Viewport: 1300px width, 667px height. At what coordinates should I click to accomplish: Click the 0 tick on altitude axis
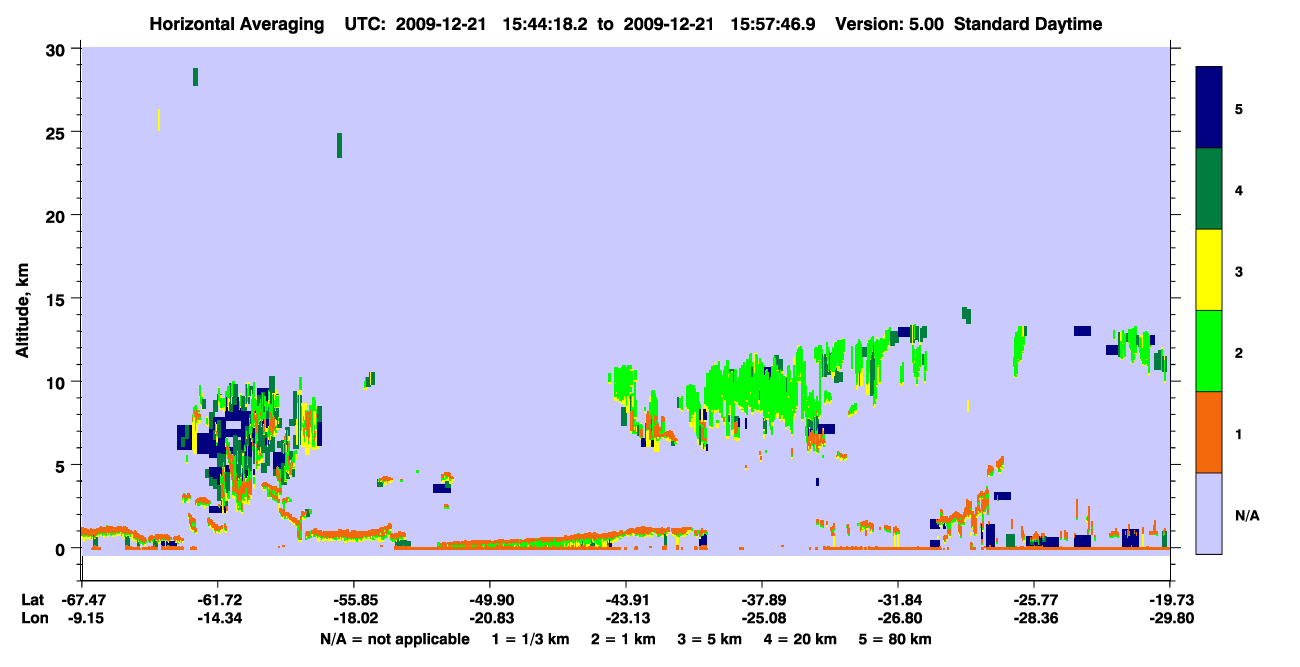[x=62, y=548]
